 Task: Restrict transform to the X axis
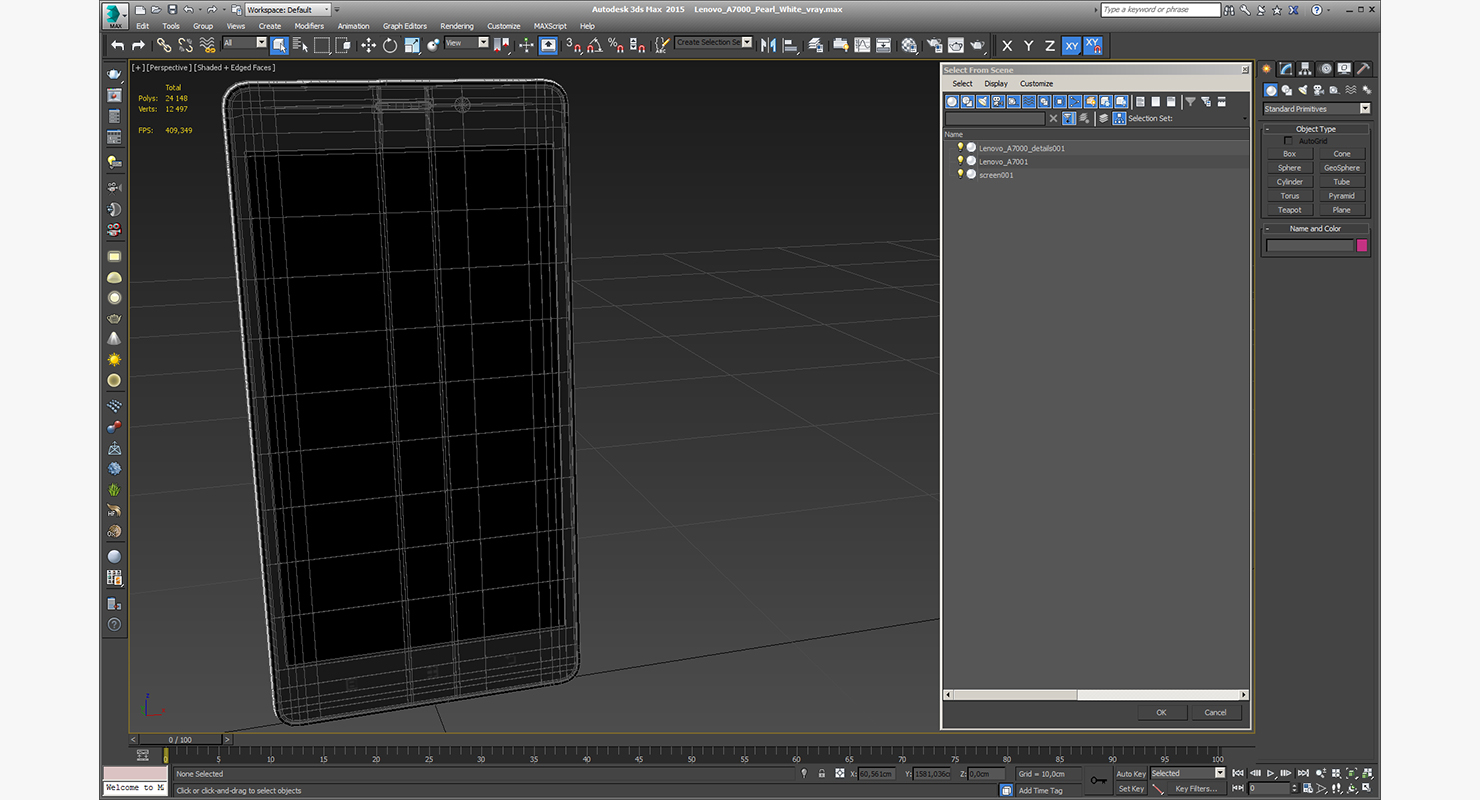(x=1007, y=46)
